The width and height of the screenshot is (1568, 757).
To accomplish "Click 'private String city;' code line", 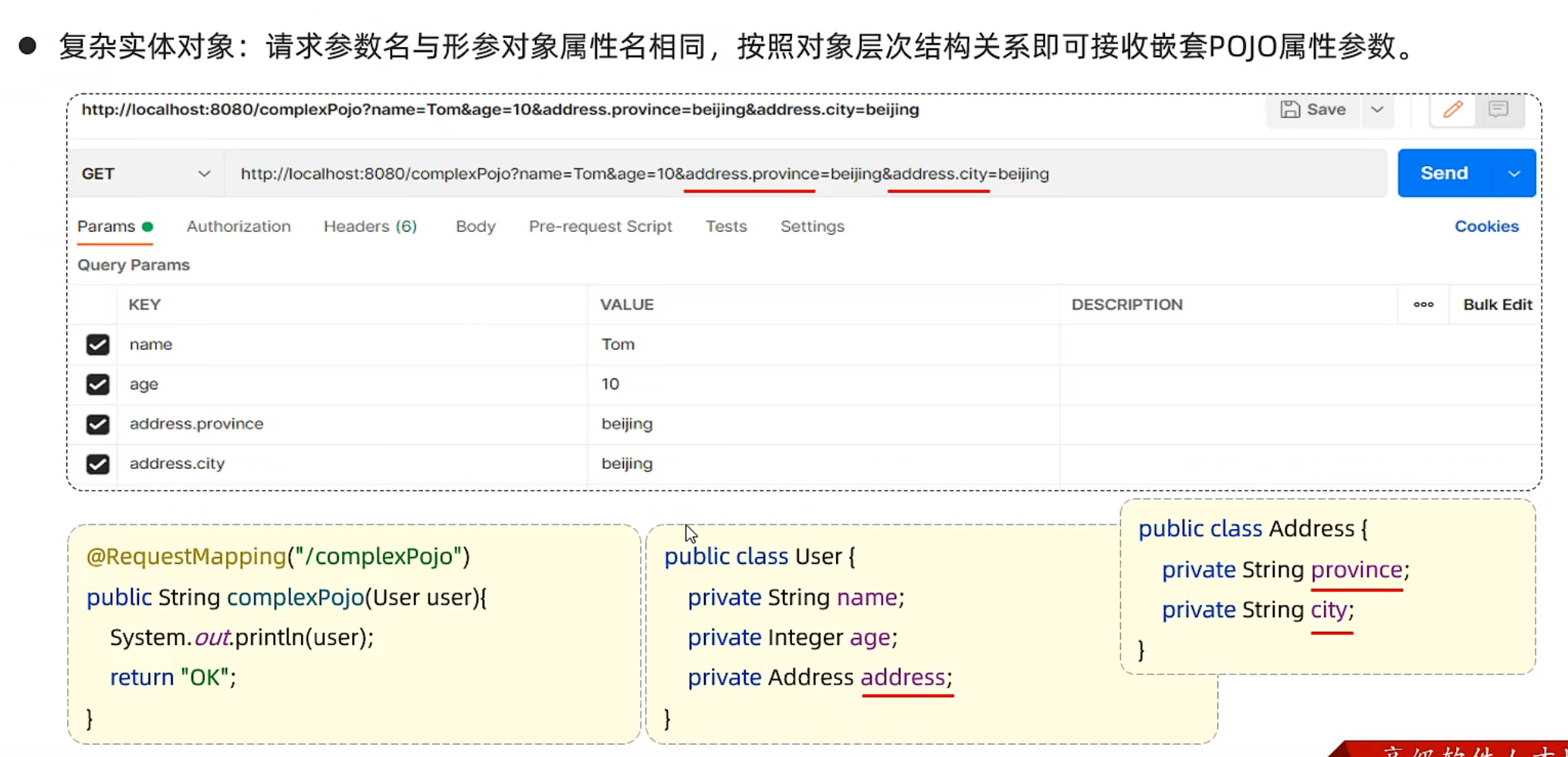I will point(1258,610).
